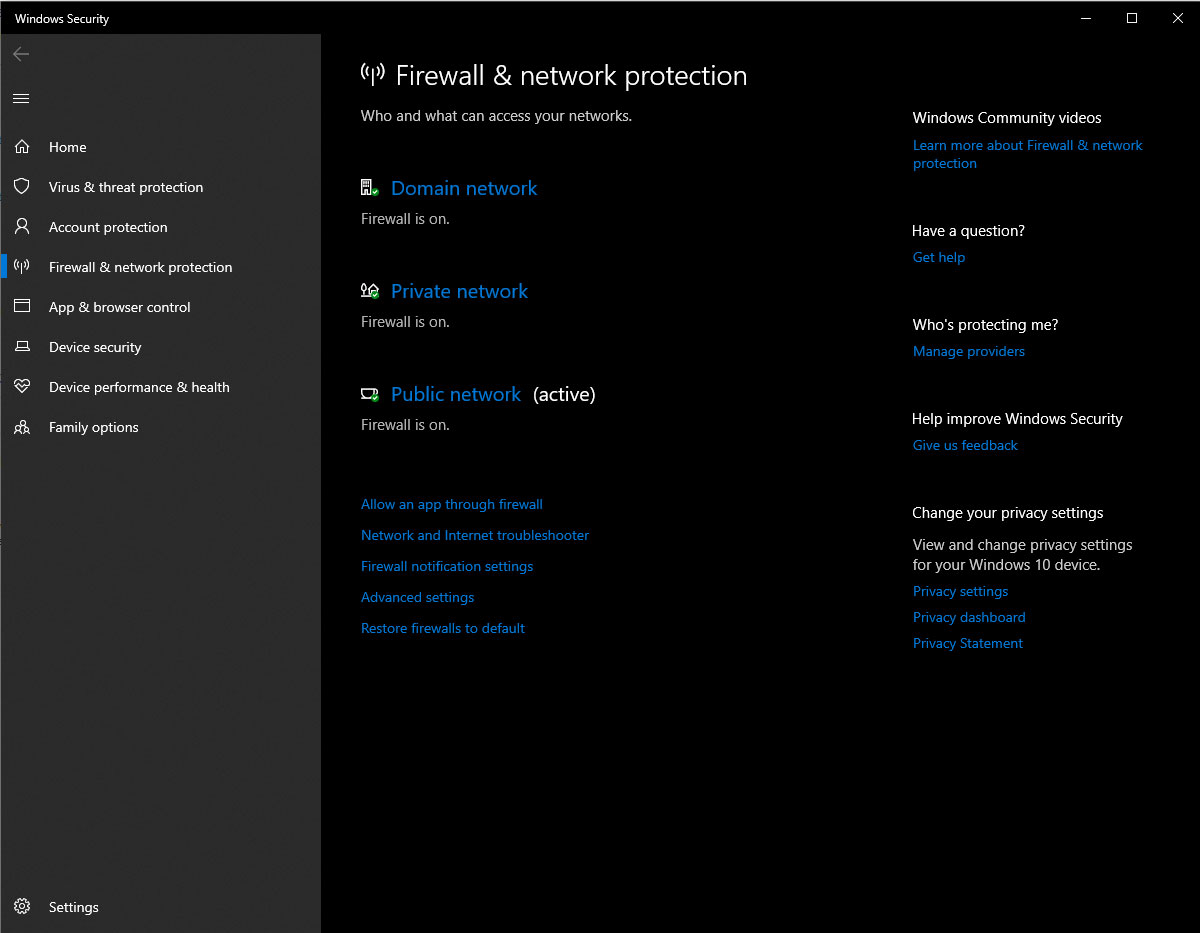Click the Home house icon
Viewport: 1200px width, 933px height.
click(x=22, y=147)
